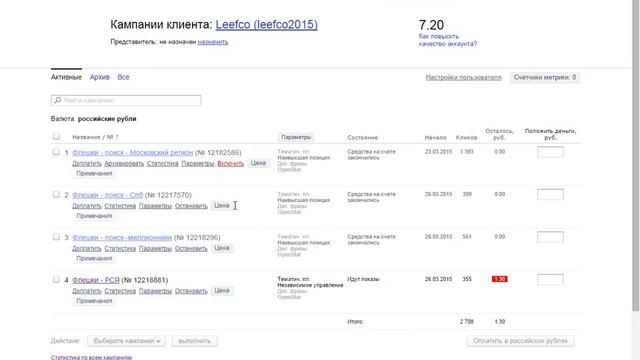The width and height of the screenshot is (640, 360).
Task: Open Параметры link for campaign 12218881
Action: point(155,291)
